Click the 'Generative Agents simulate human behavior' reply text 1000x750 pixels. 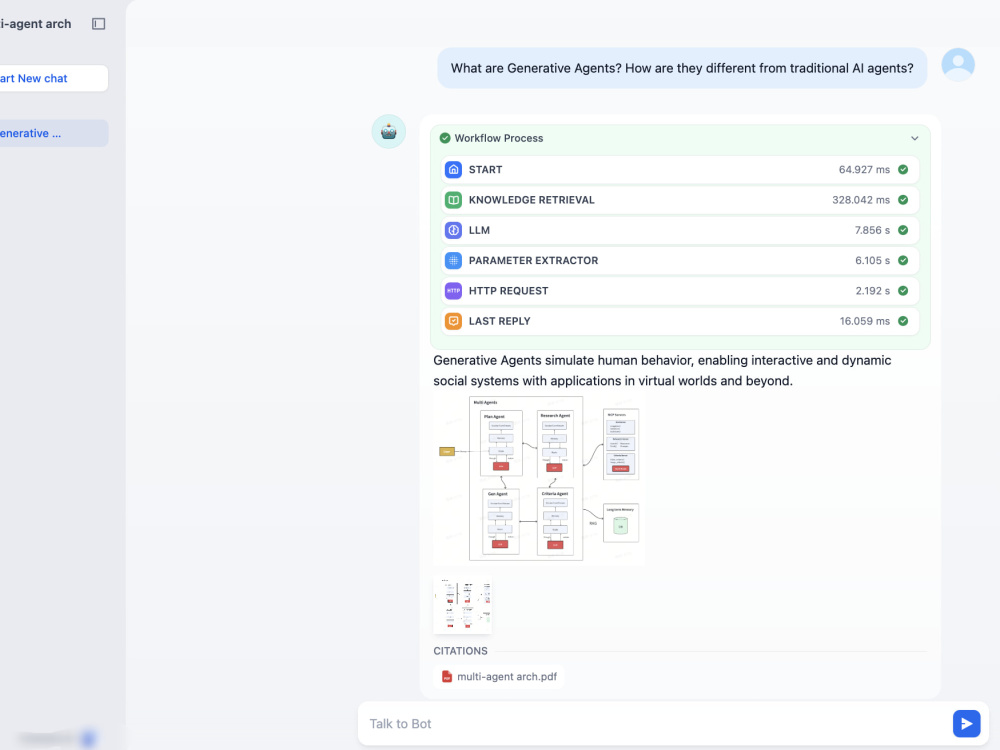pyautogui.click(x=662, y=371)
